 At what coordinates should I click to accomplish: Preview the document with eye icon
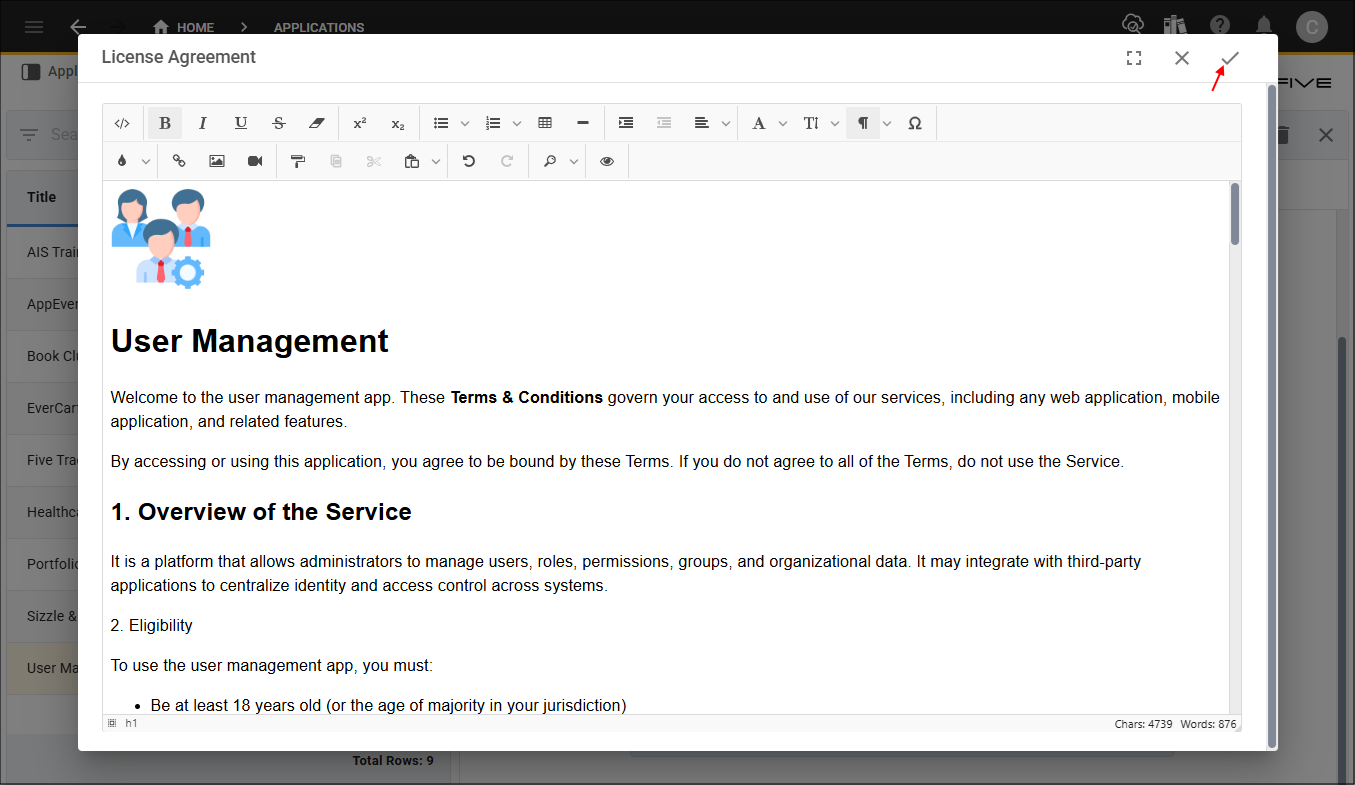pyautogui.click(x=607, y=161)
